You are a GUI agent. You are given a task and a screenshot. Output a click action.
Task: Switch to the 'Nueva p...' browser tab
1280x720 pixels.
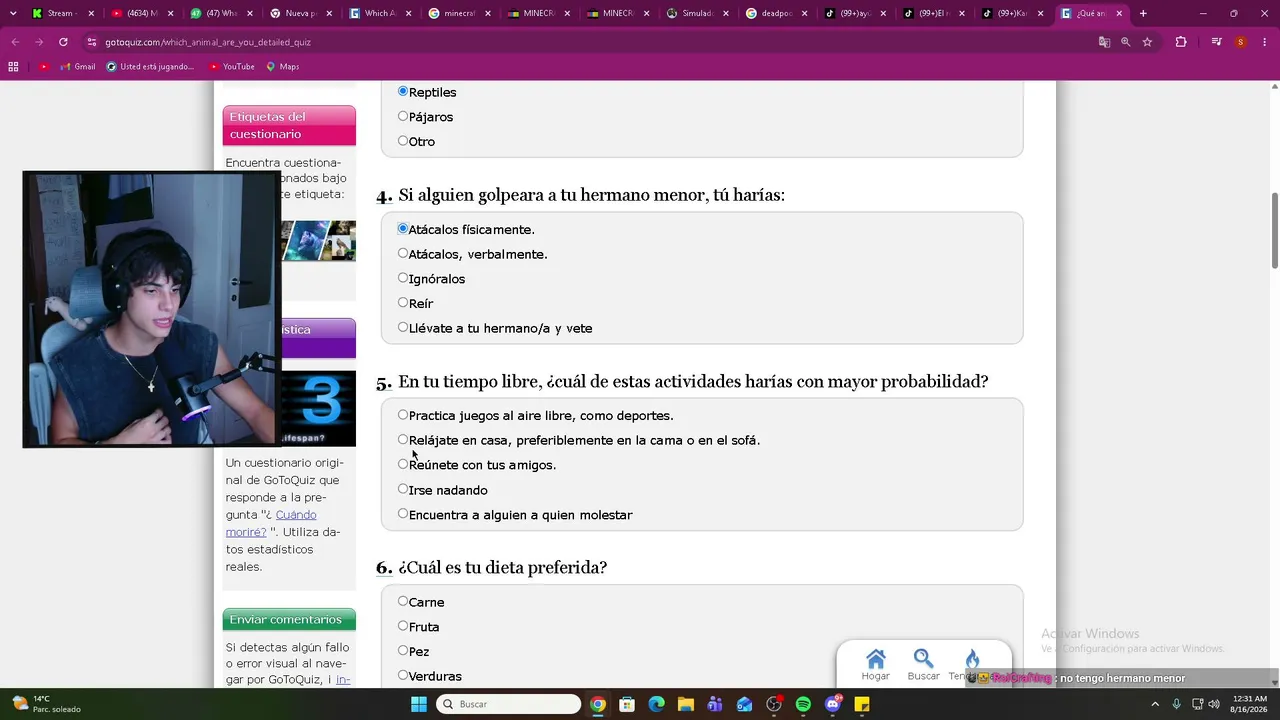[x=299, y=13]
